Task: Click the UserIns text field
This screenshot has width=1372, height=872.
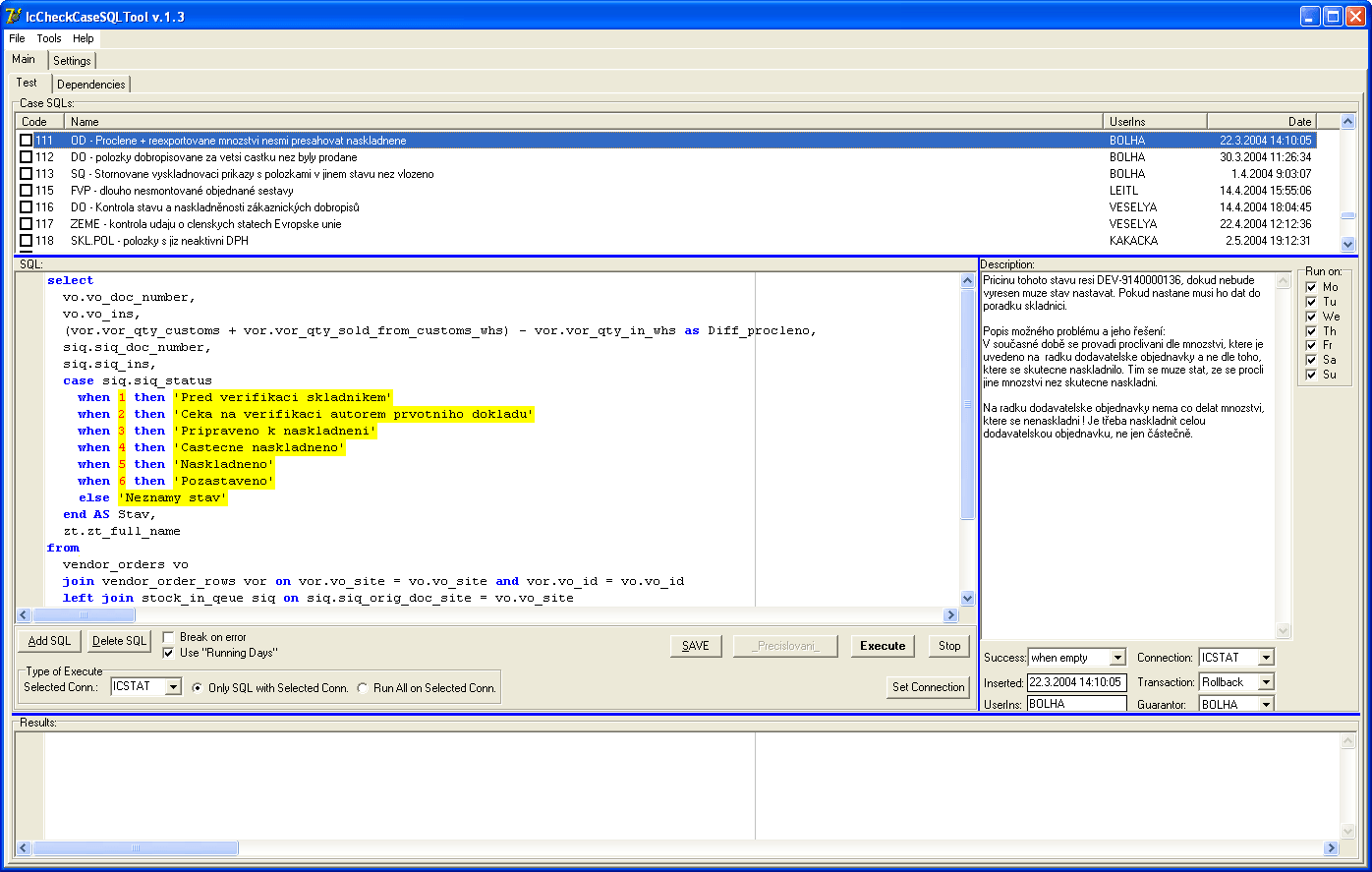Action: click(x=1076, y=704)
